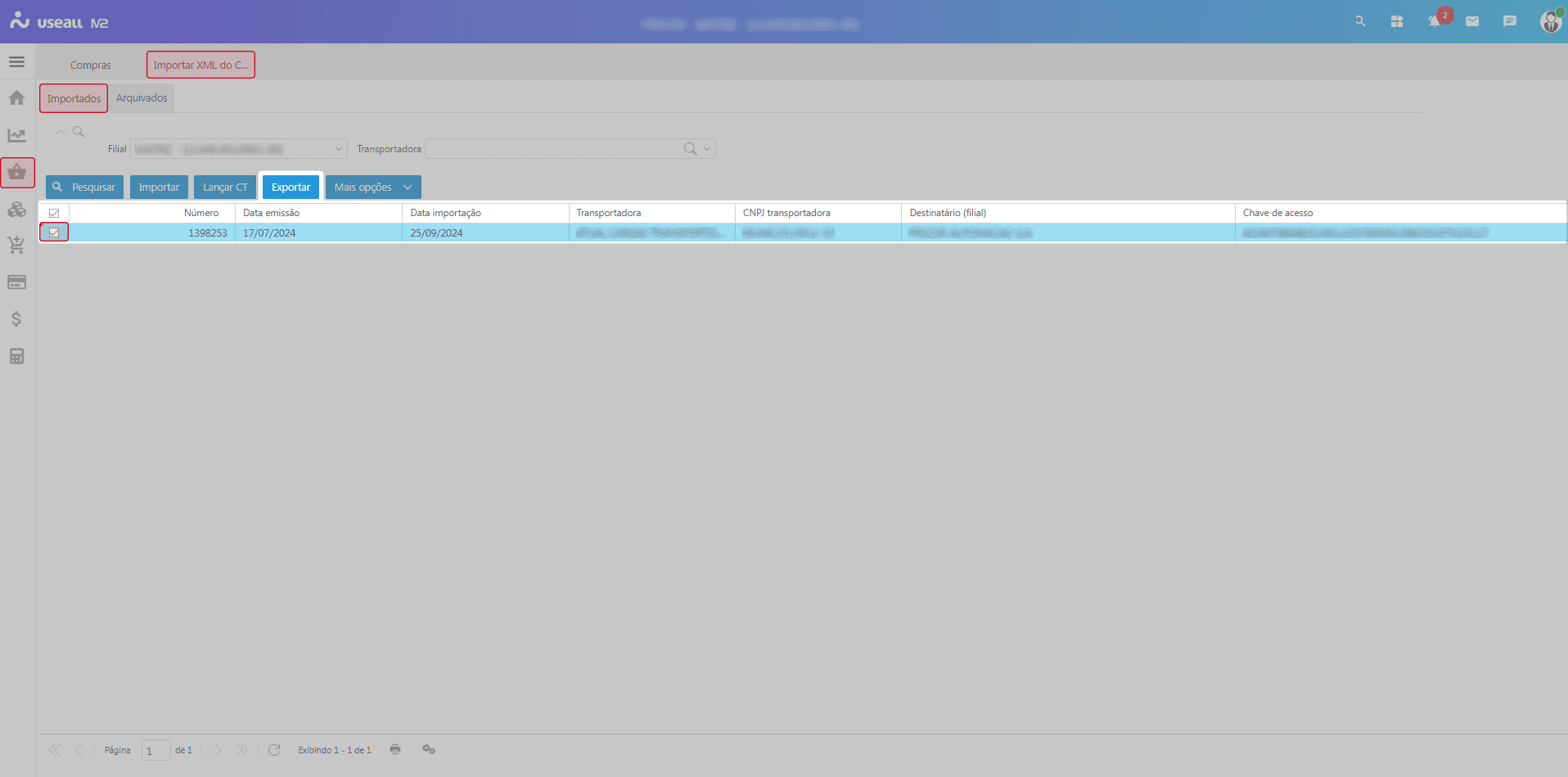Open the hamburger menu in the sidebar
Image resolution: width=1568 pixels, height=777 pixels.
pos(16,62)
